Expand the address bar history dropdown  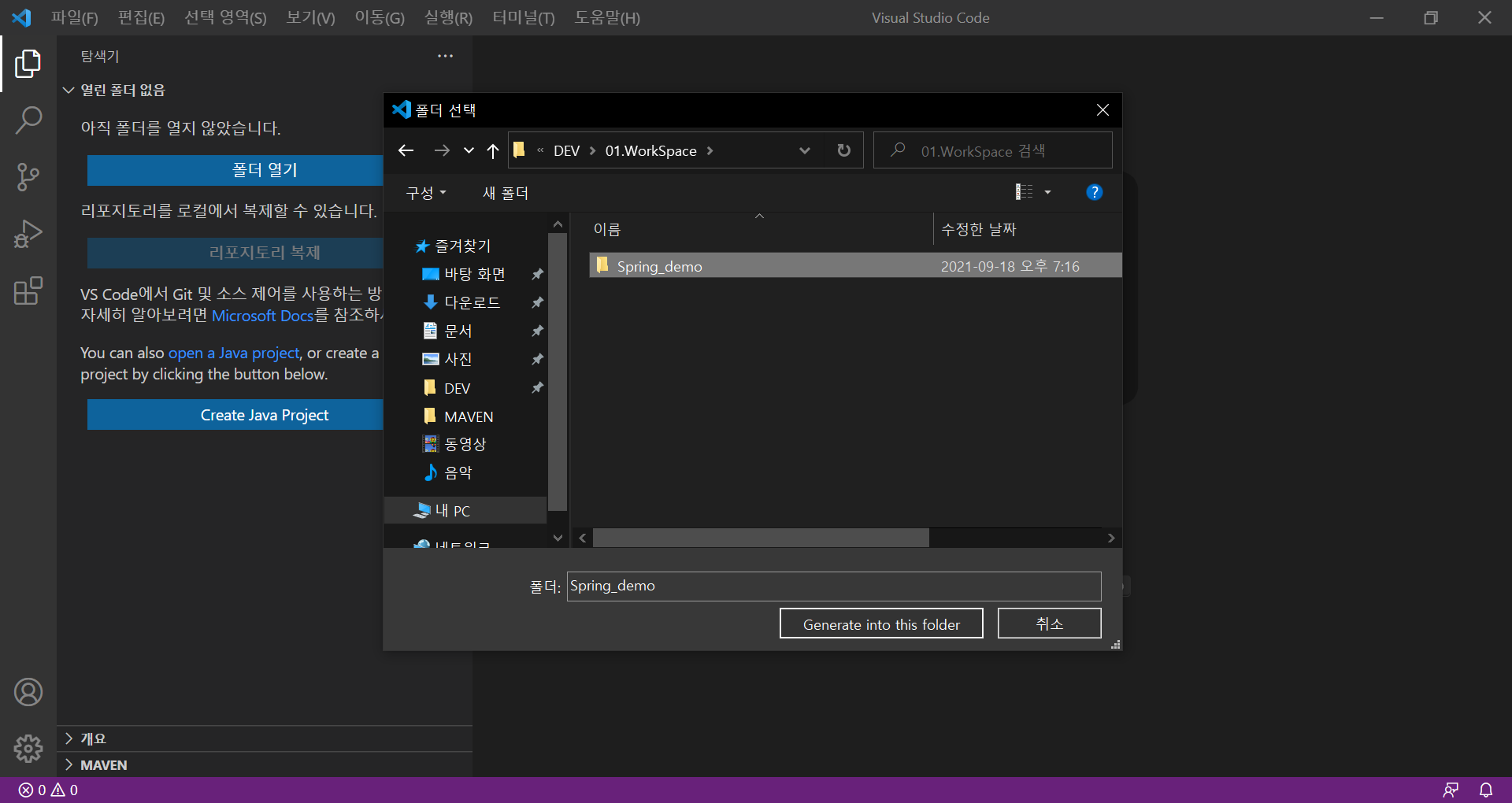pos(804,150)
